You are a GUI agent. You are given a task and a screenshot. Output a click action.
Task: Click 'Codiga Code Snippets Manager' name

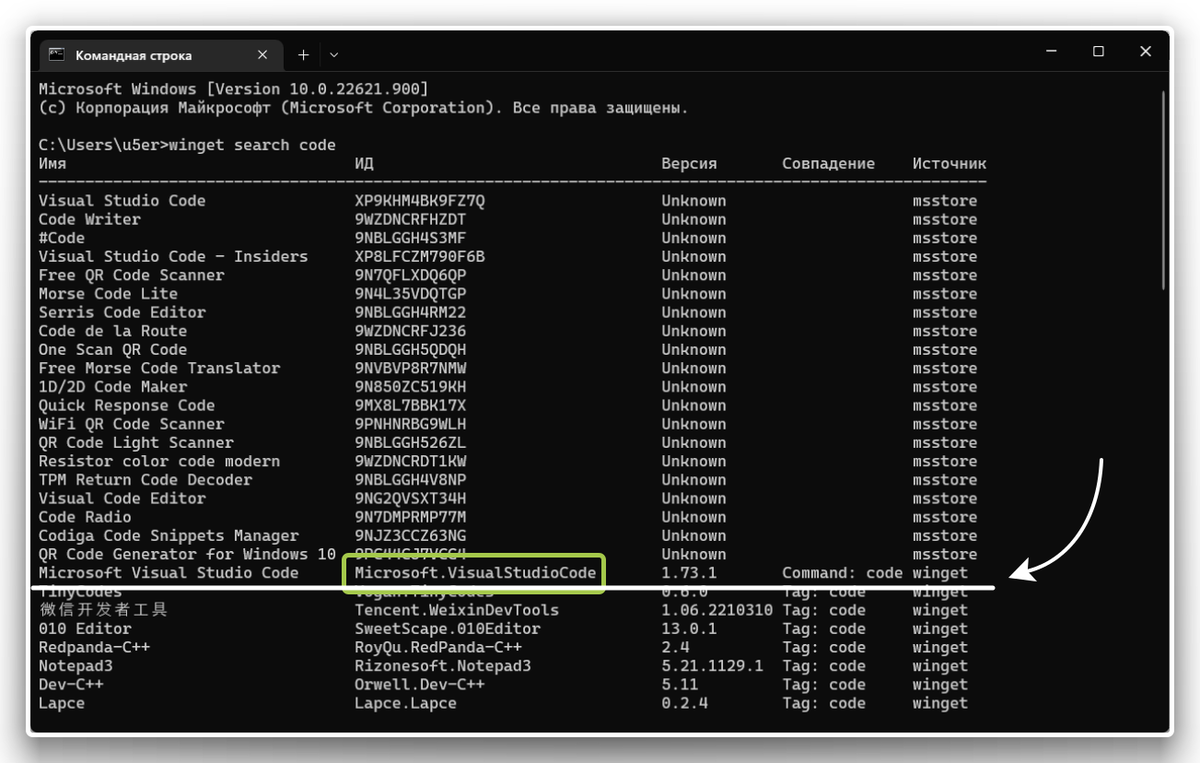tap(169, 536)
